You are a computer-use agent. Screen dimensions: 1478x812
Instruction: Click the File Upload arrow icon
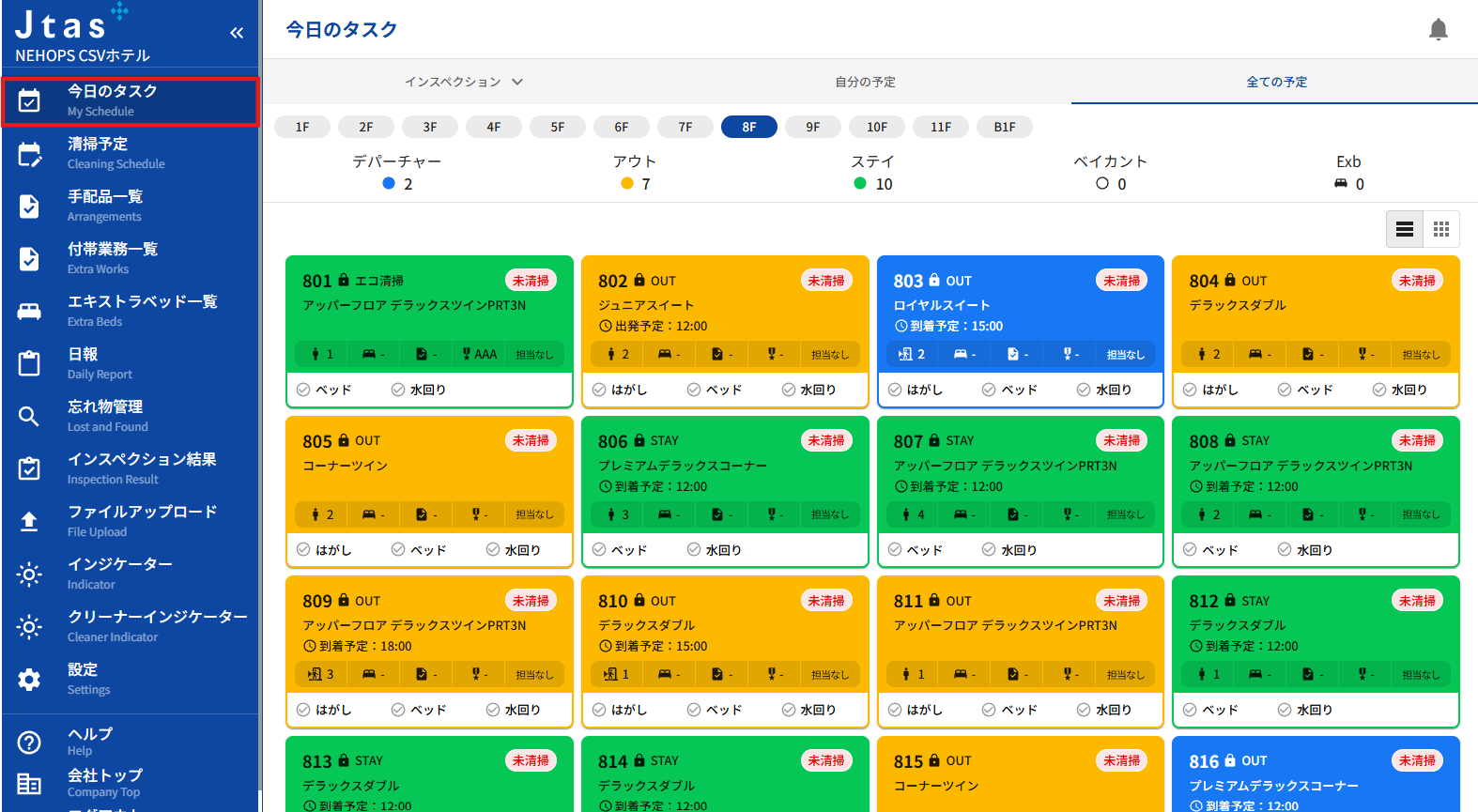pyautogui.click(x=29, y=521)
